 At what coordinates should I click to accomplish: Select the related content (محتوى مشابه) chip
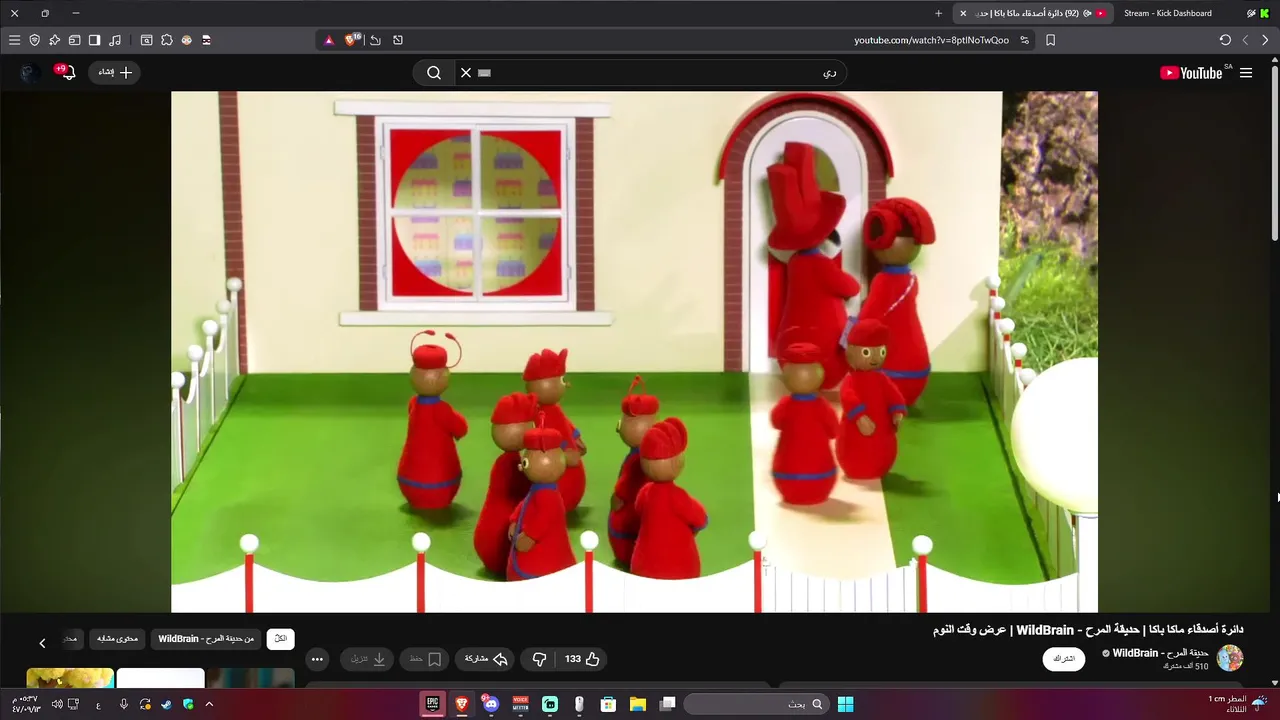pos(118,638)
